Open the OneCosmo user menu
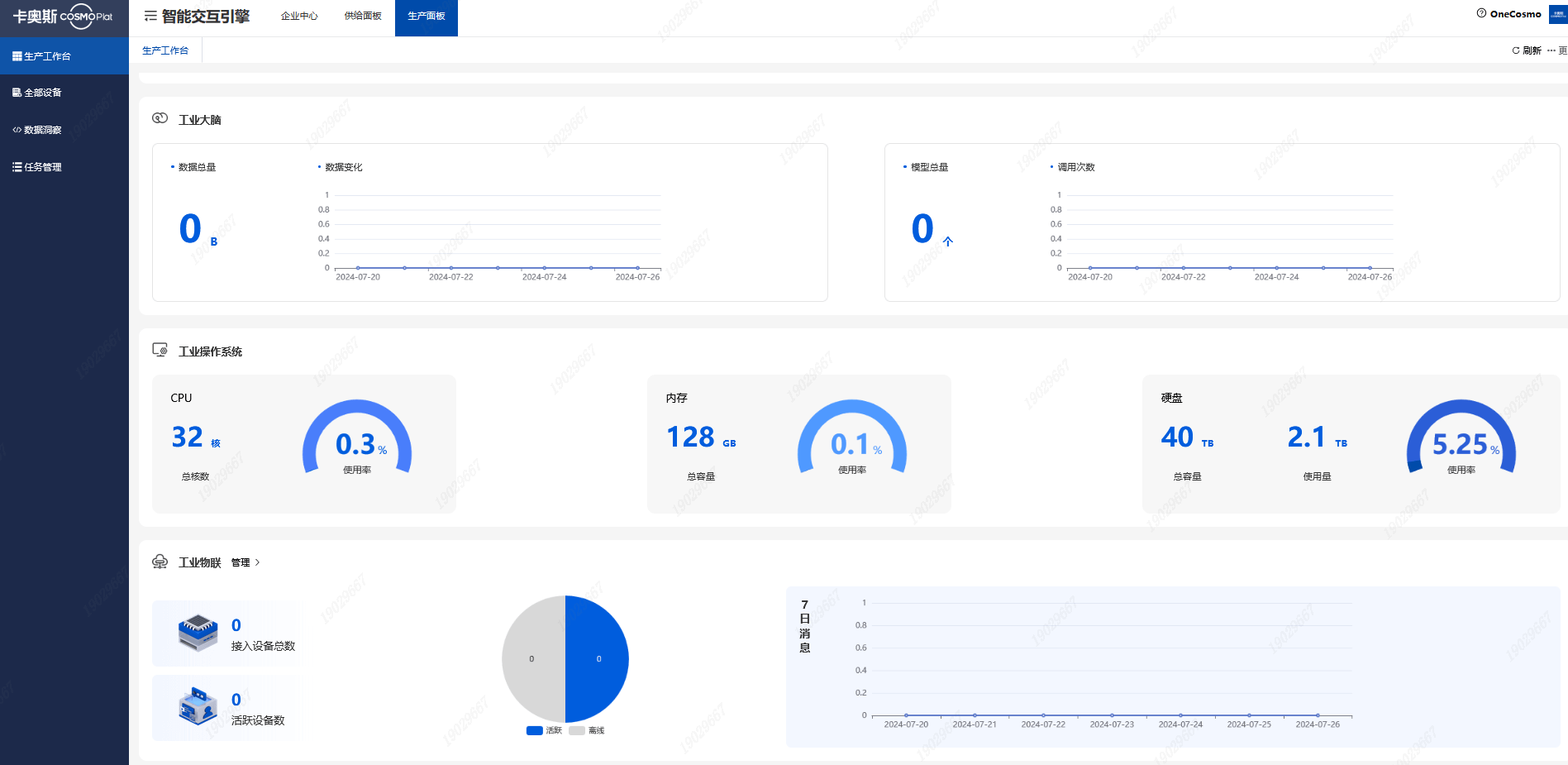Image resolution: width=1568 pixels, height=765 pixels. [1515, 14]
